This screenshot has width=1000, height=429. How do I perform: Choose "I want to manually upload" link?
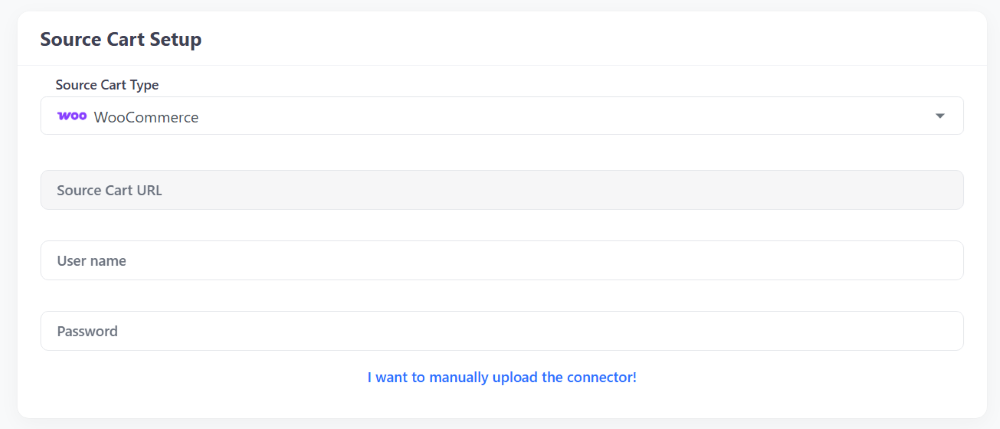502,377
